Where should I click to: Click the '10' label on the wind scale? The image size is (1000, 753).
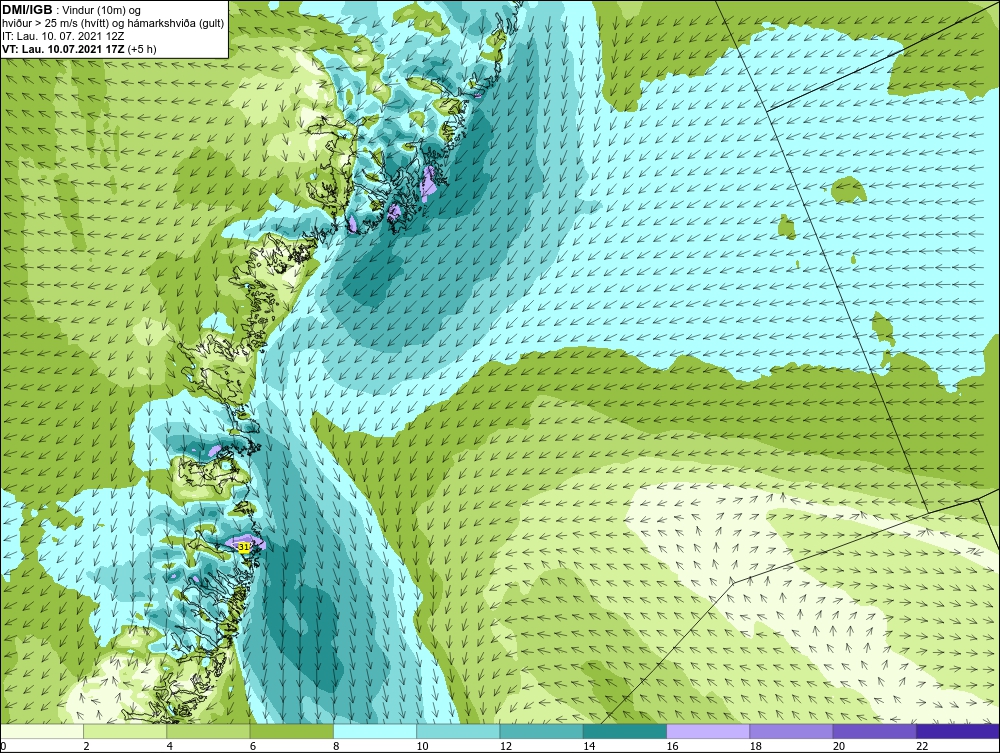422,747
